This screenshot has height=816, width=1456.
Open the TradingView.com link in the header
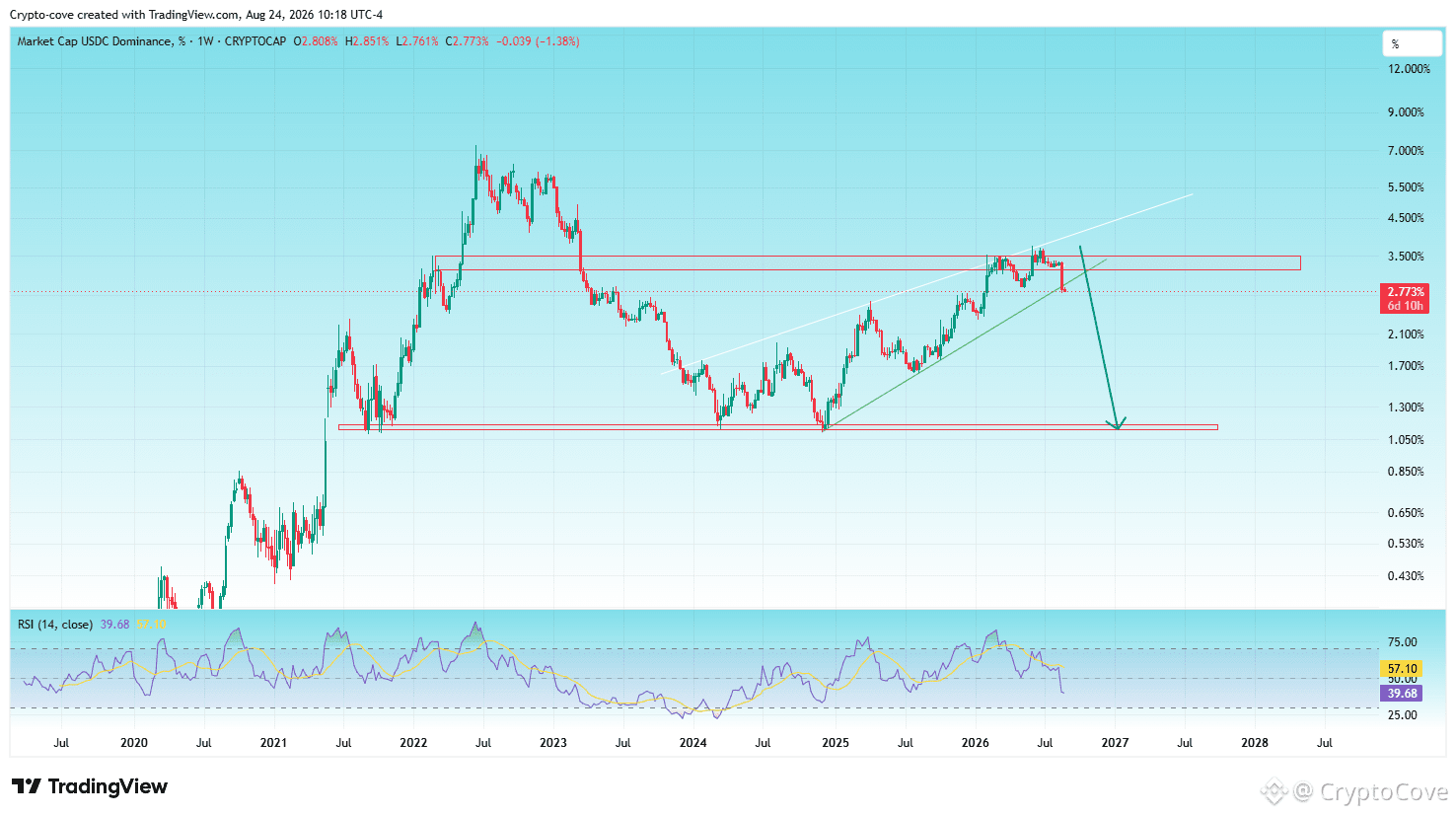click(194, 15)
